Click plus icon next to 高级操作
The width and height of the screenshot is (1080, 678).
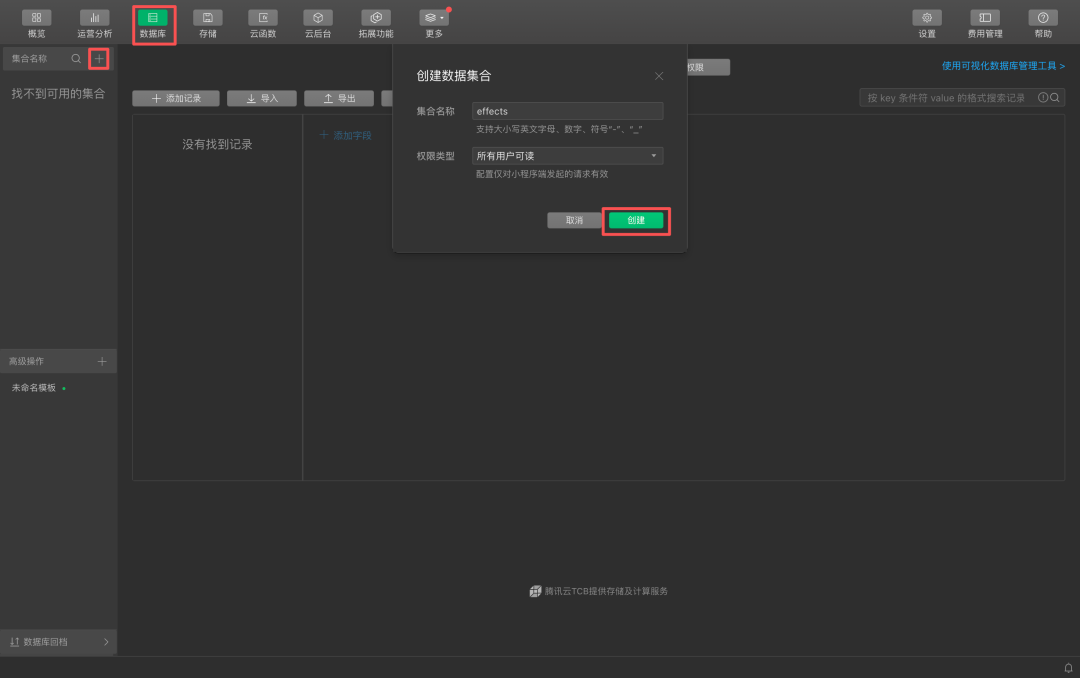[102, 361]
